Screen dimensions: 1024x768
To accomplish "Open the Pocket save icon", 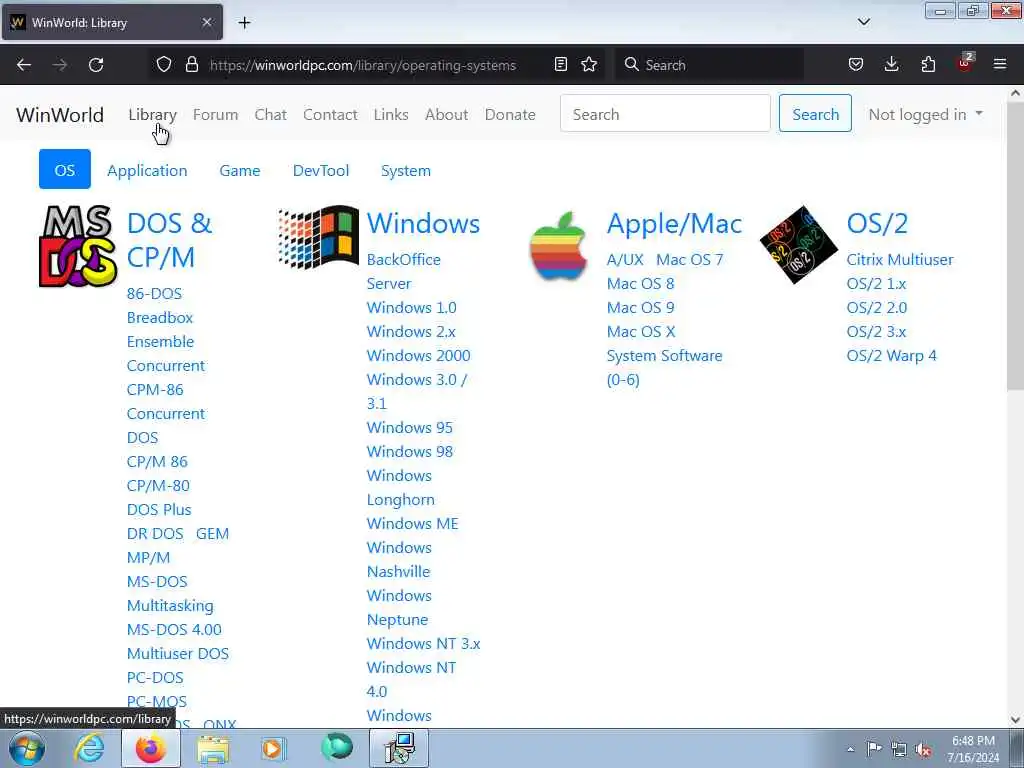I will coord(856,64).
